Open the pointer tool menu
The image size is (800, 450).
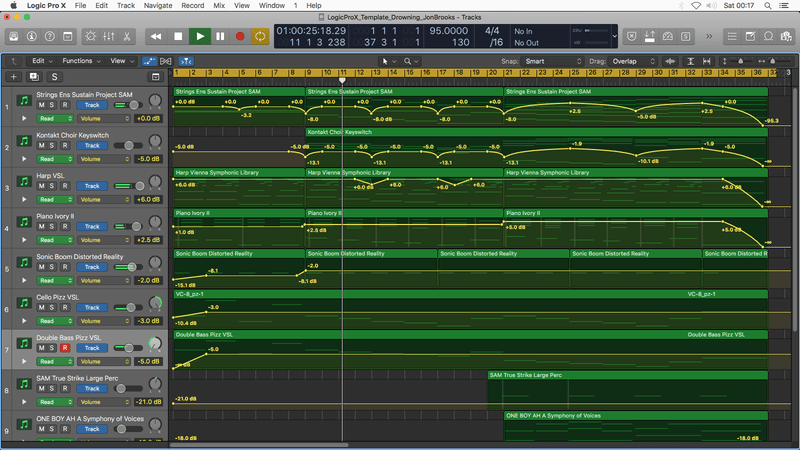pyautogui.click(x=389, y=61)
